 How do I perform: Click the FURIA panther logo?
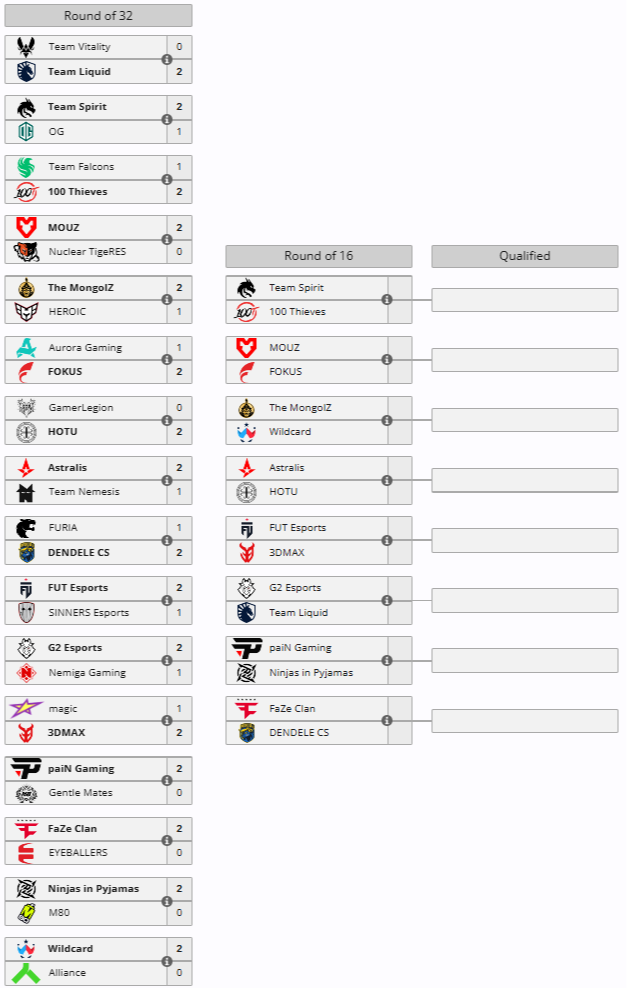[x=26, y=527]
